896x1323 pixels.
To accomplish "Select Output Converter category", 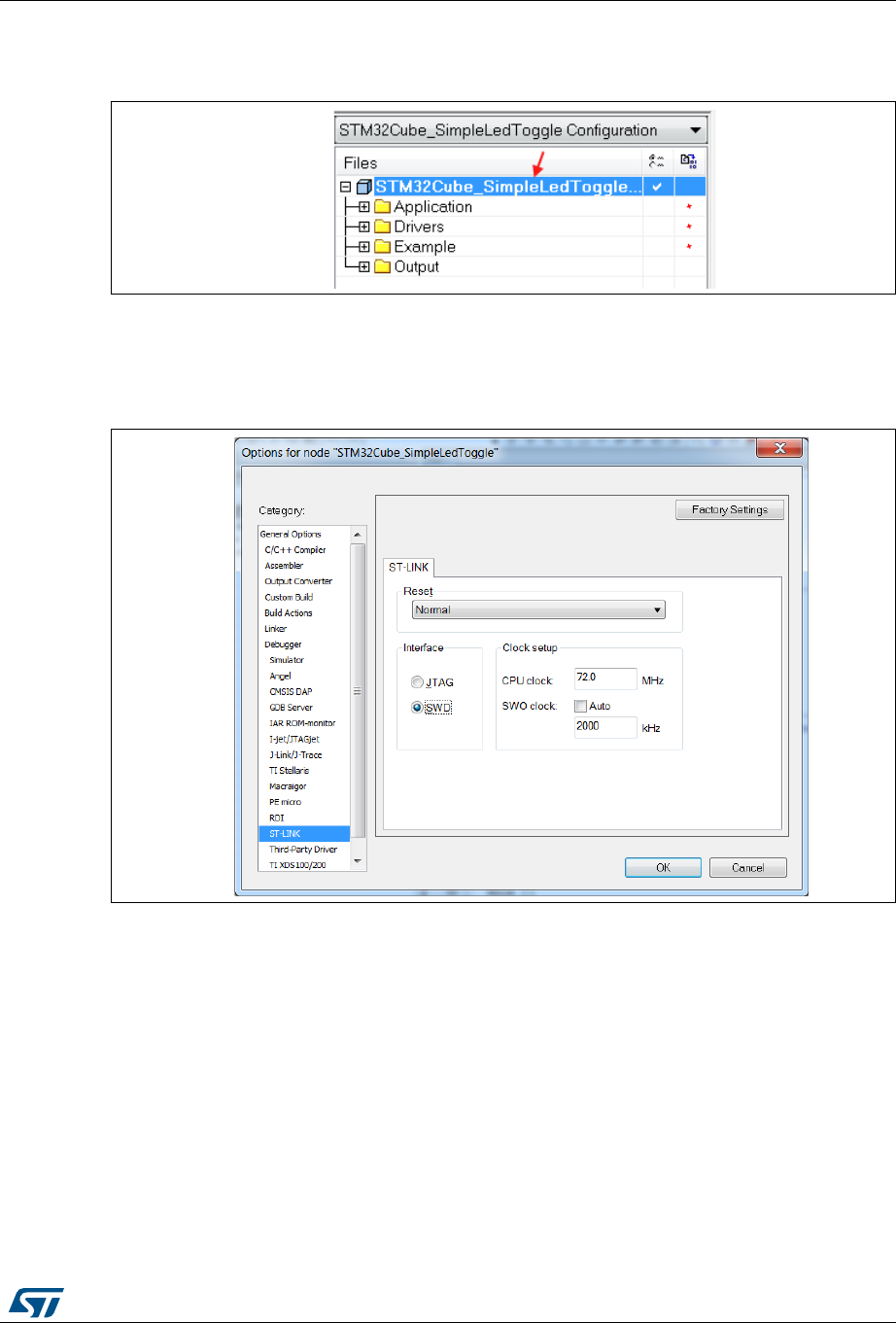I will (x=298, y=581).
